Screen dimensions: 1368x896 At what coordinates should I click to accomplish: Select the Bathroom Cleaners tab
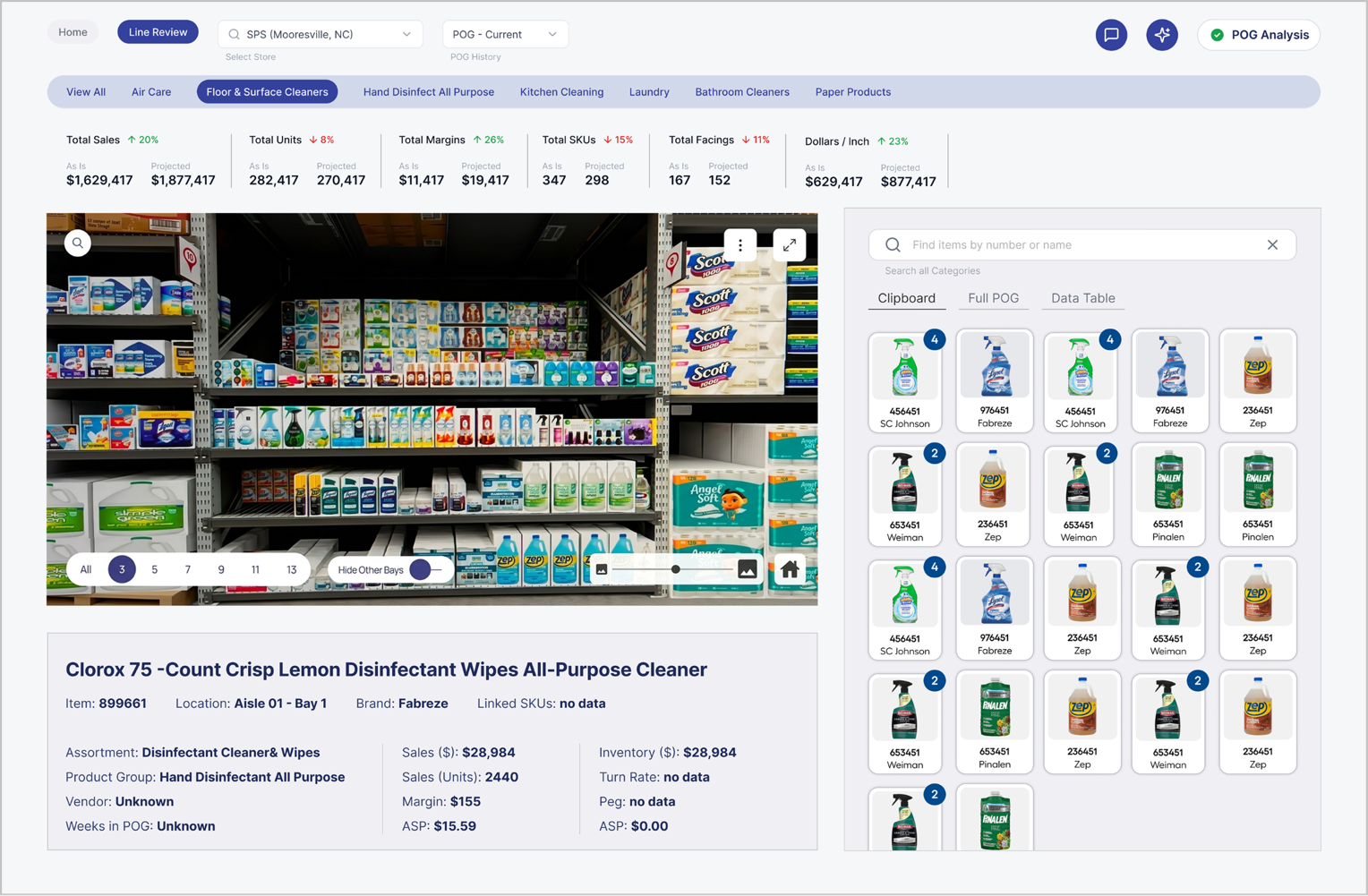(x=742, y=91)
